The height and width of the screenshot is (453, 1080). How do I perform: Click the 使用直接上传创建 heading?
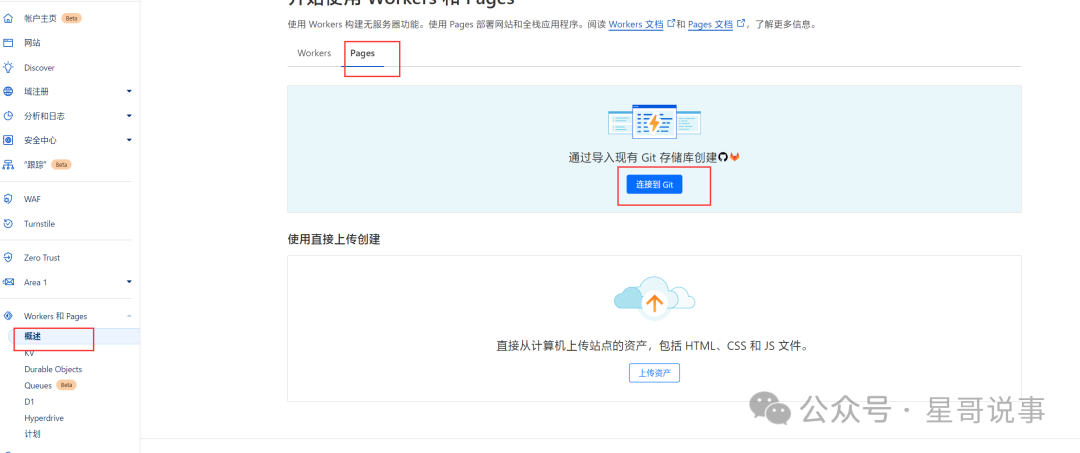(x=334, y=240)
